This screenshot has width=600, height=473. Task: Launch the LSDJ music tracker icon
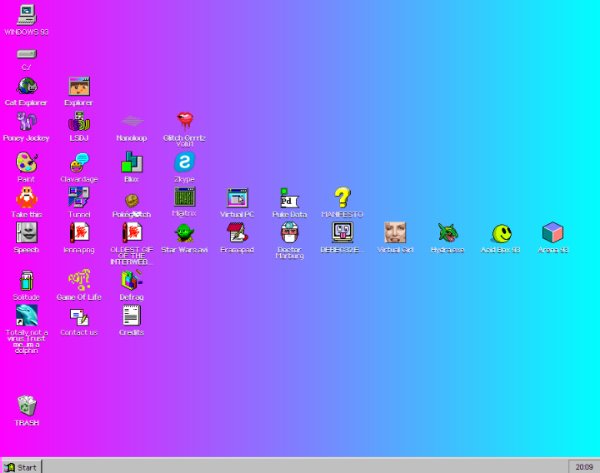point(79,122)
